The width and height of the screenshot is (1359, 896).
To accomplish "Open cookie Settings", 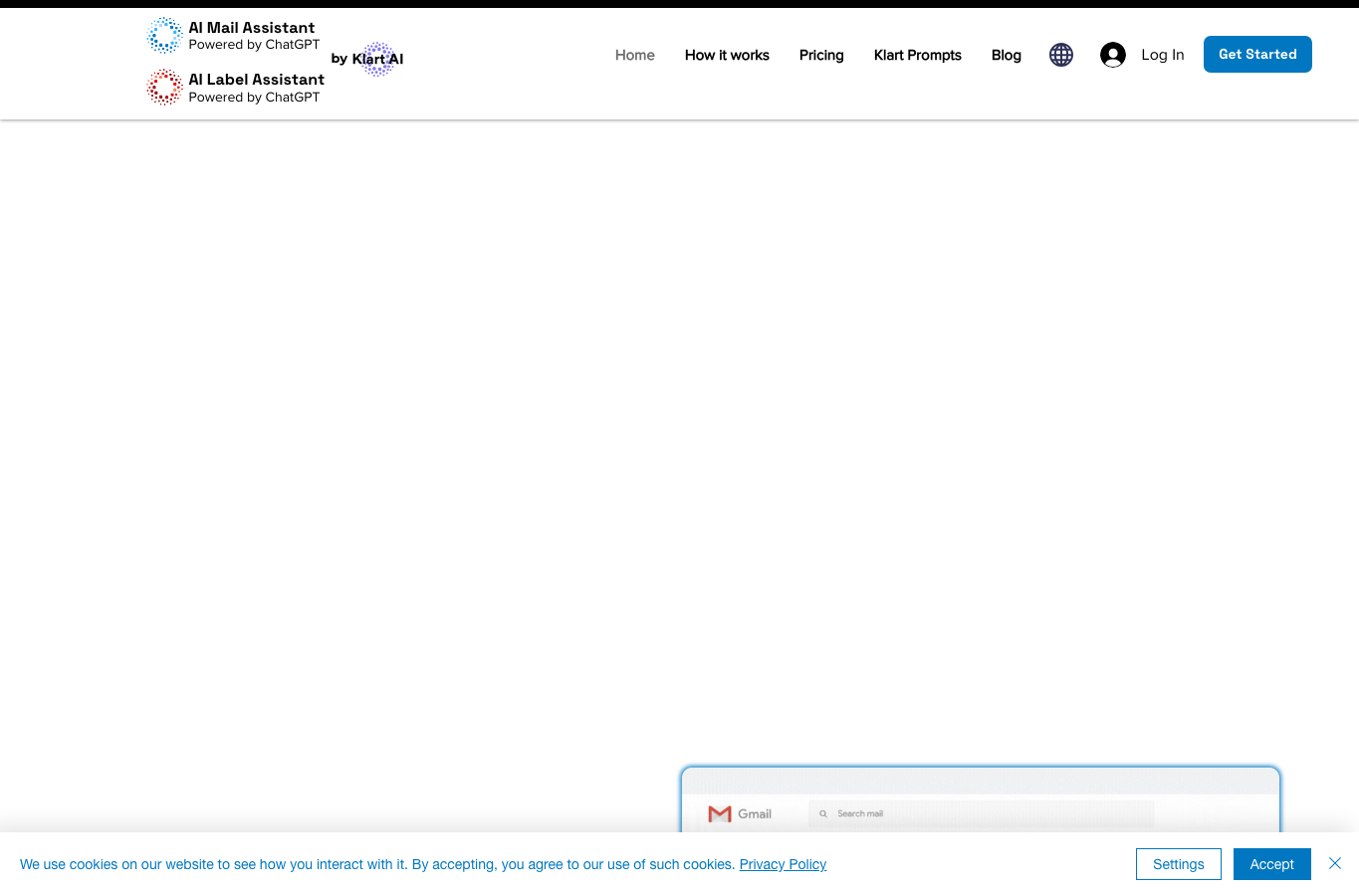I will click(x=1179, y=864).
